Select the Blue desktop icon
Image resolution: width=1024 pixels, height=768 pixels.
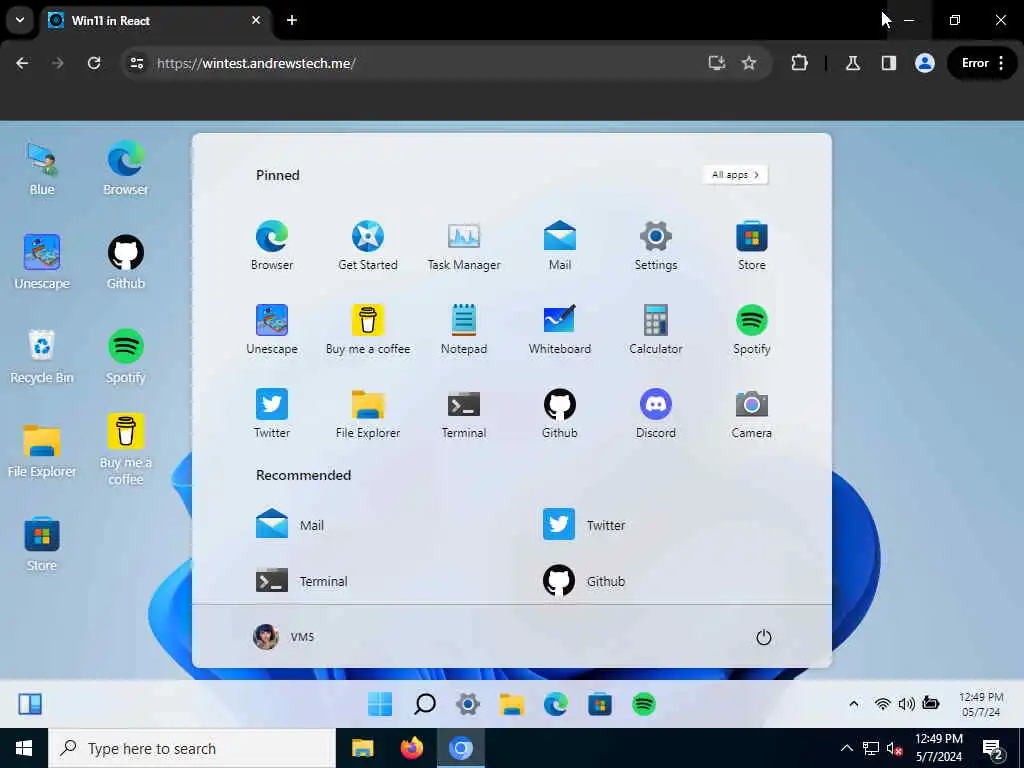click(42, 168)
